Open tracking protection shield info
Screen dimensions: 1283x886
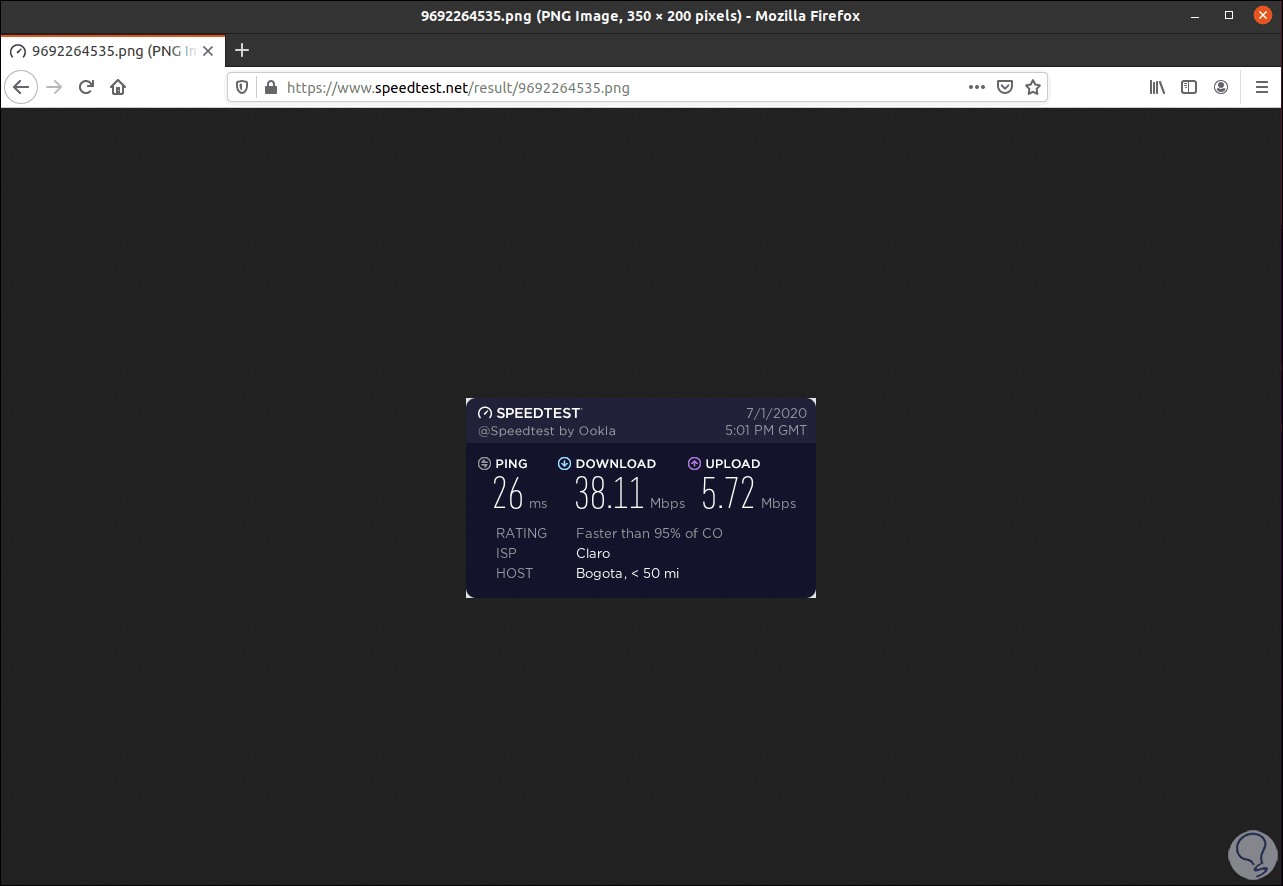(x=242, y=87)
